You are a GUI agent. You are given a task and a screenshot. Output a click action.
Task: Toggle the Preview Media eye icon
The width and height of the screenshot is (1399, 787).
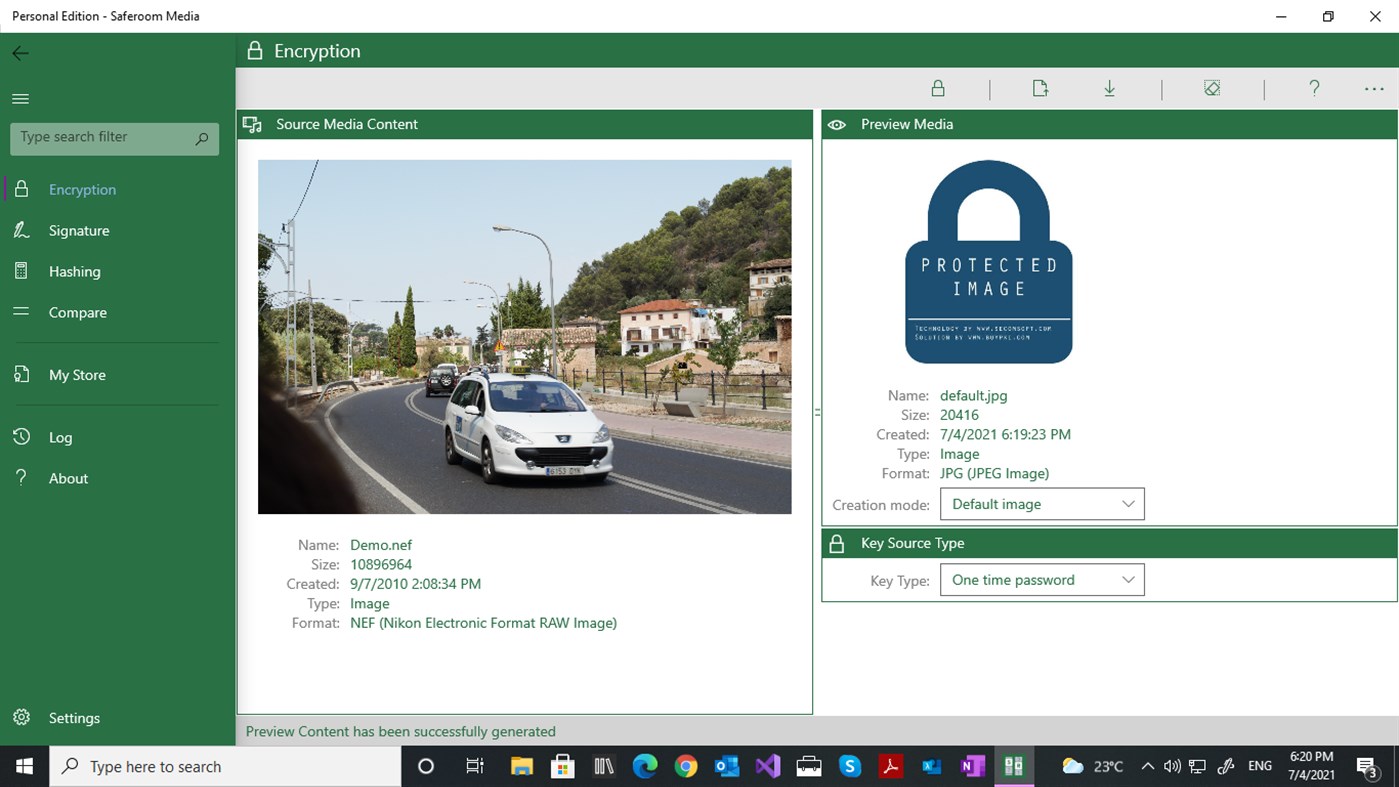pyautogui.click(x=836, y=124)
